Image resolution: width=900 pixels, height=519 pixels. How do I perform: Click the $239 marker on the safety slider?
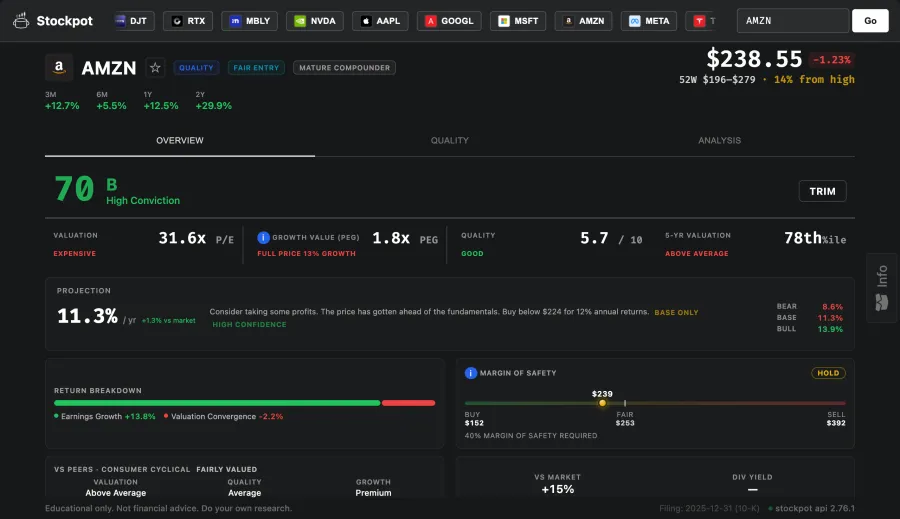click(602, 402)
